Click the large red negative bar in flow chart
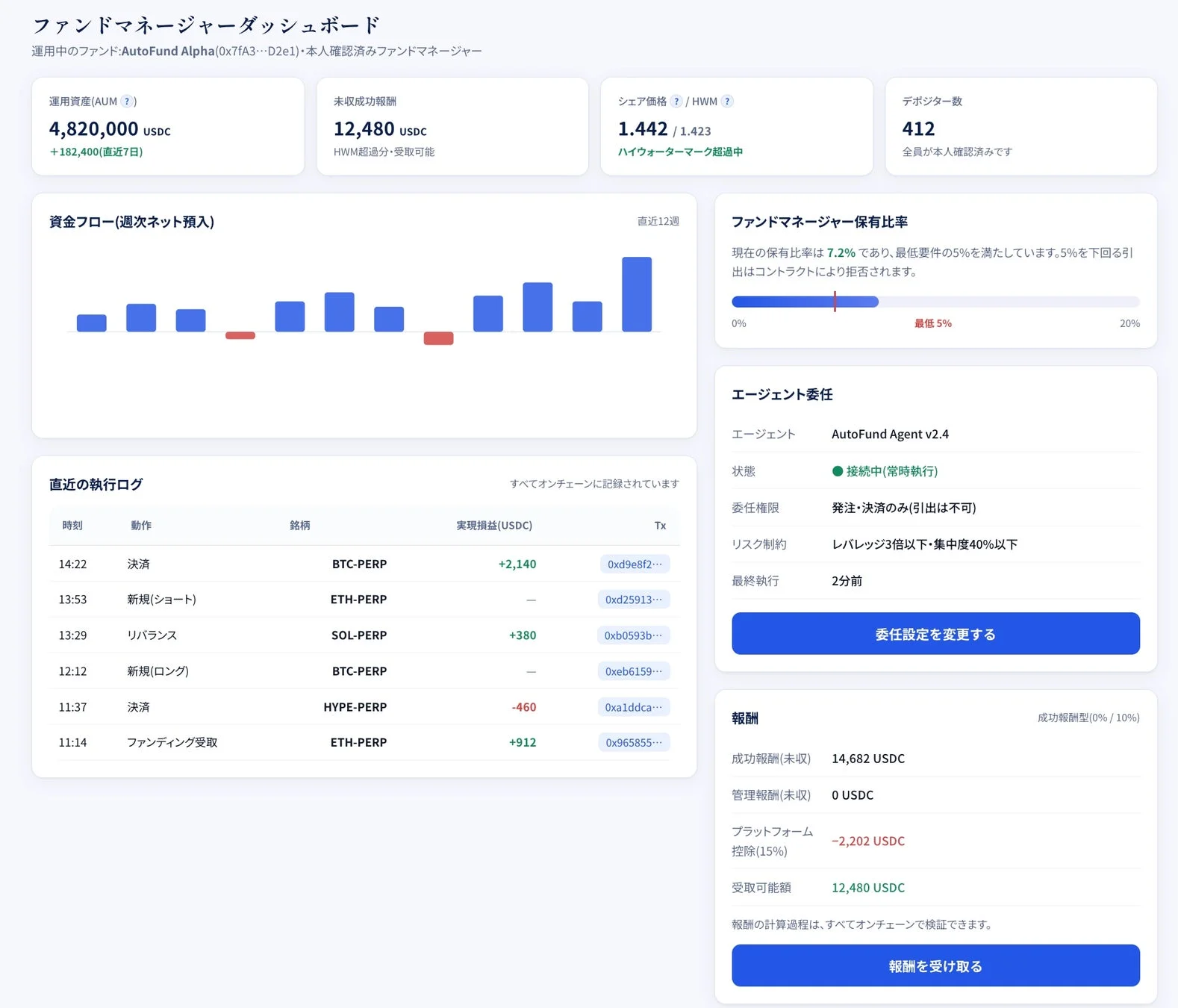The height and width of the screenshot is (1008, 1178). (438, 338)
